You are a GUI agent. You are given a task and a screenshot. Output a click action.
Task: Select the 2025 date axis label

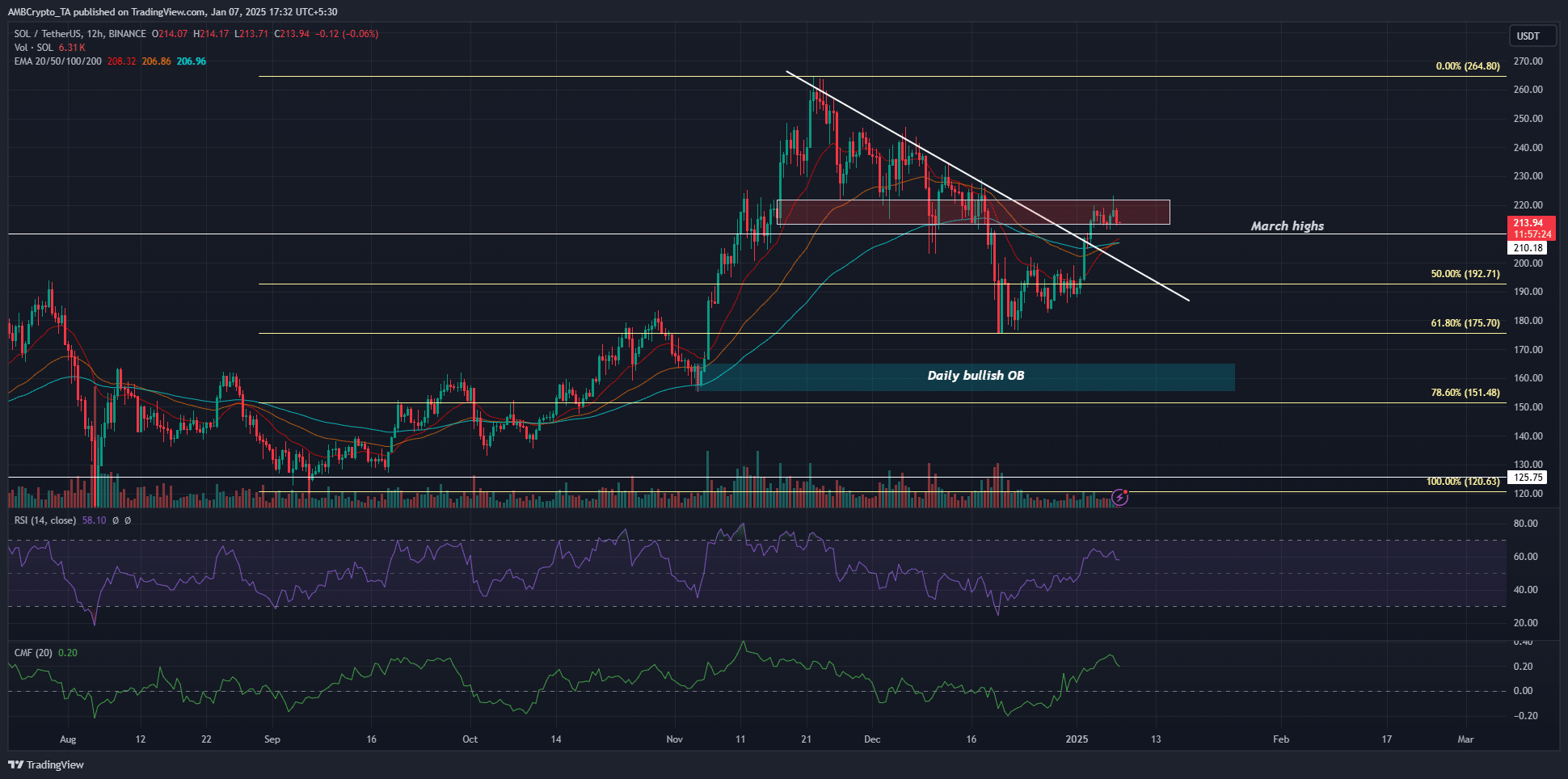point(1077,739)
